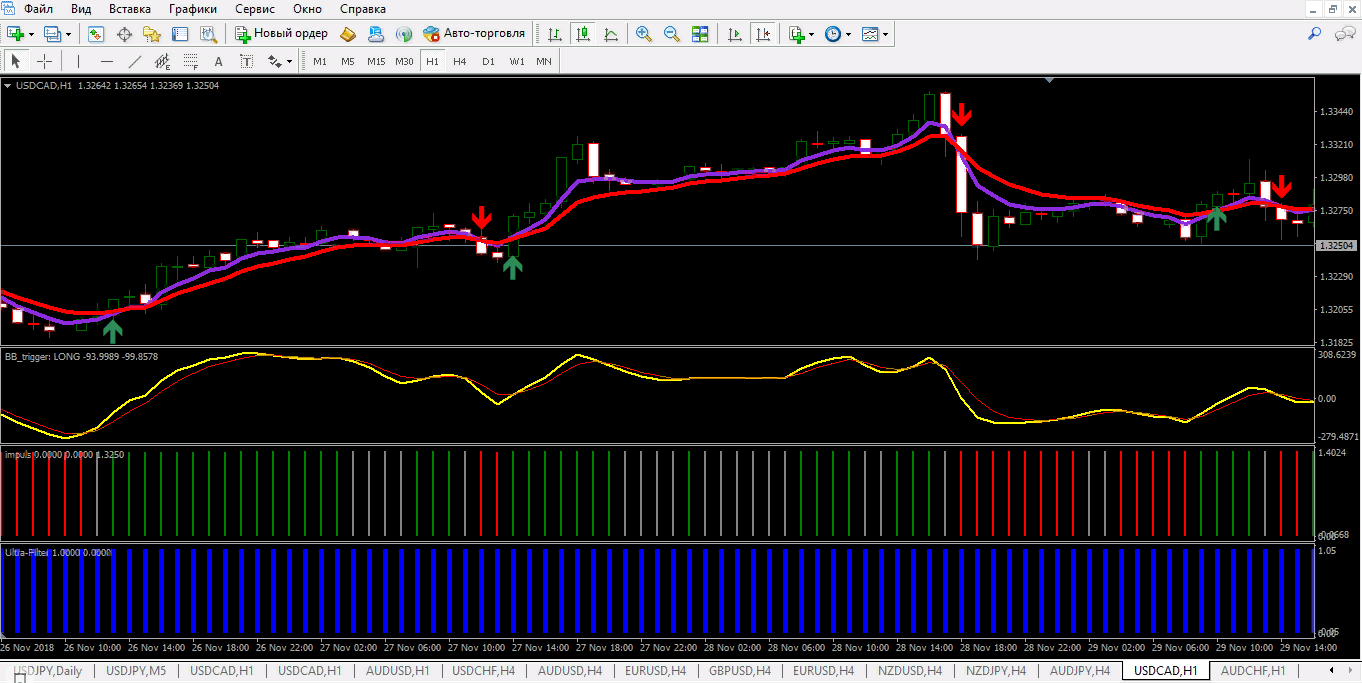Select the horizontal line drawing tool

click(x=107, y=61)
